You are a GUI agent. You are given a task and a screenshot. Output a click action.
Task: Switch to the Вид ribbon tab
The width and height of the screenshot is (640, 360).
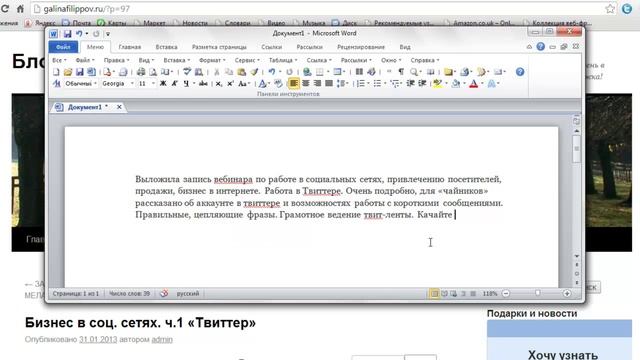[x=405, y=47]
